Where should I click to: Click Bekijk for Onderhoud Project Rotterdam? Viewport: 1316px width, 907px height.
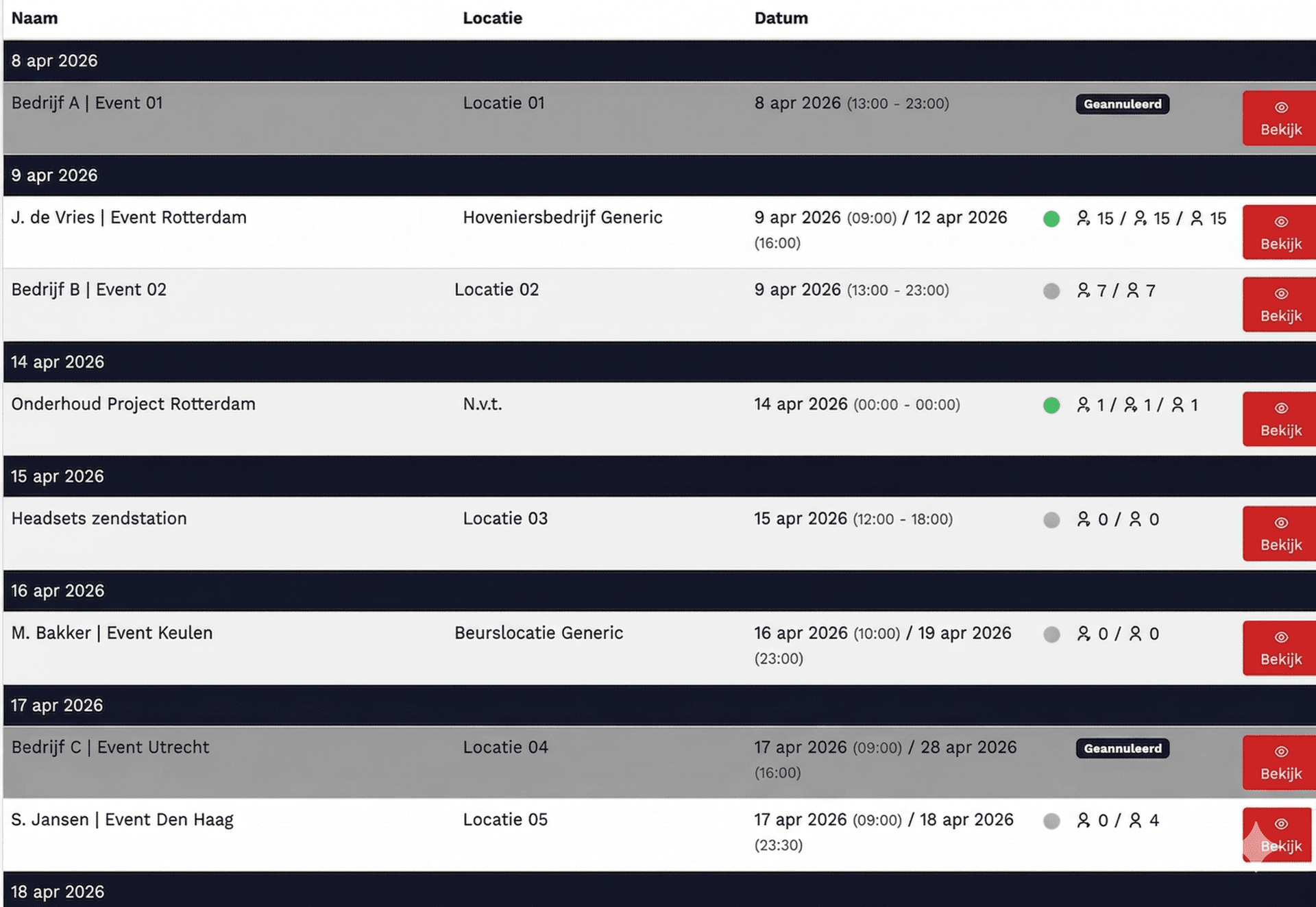(x=1279, y=419)
